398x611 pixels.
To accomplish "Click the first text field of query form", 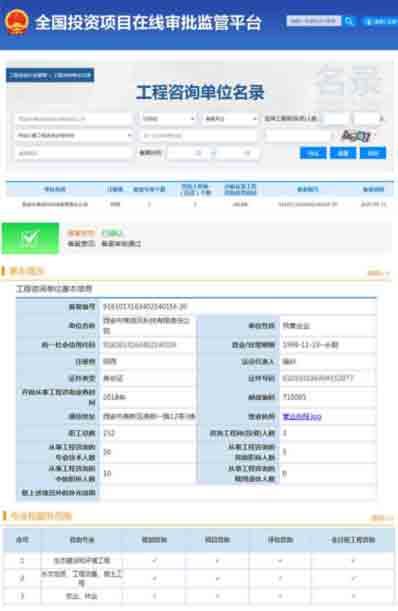I will click(73, 119).
